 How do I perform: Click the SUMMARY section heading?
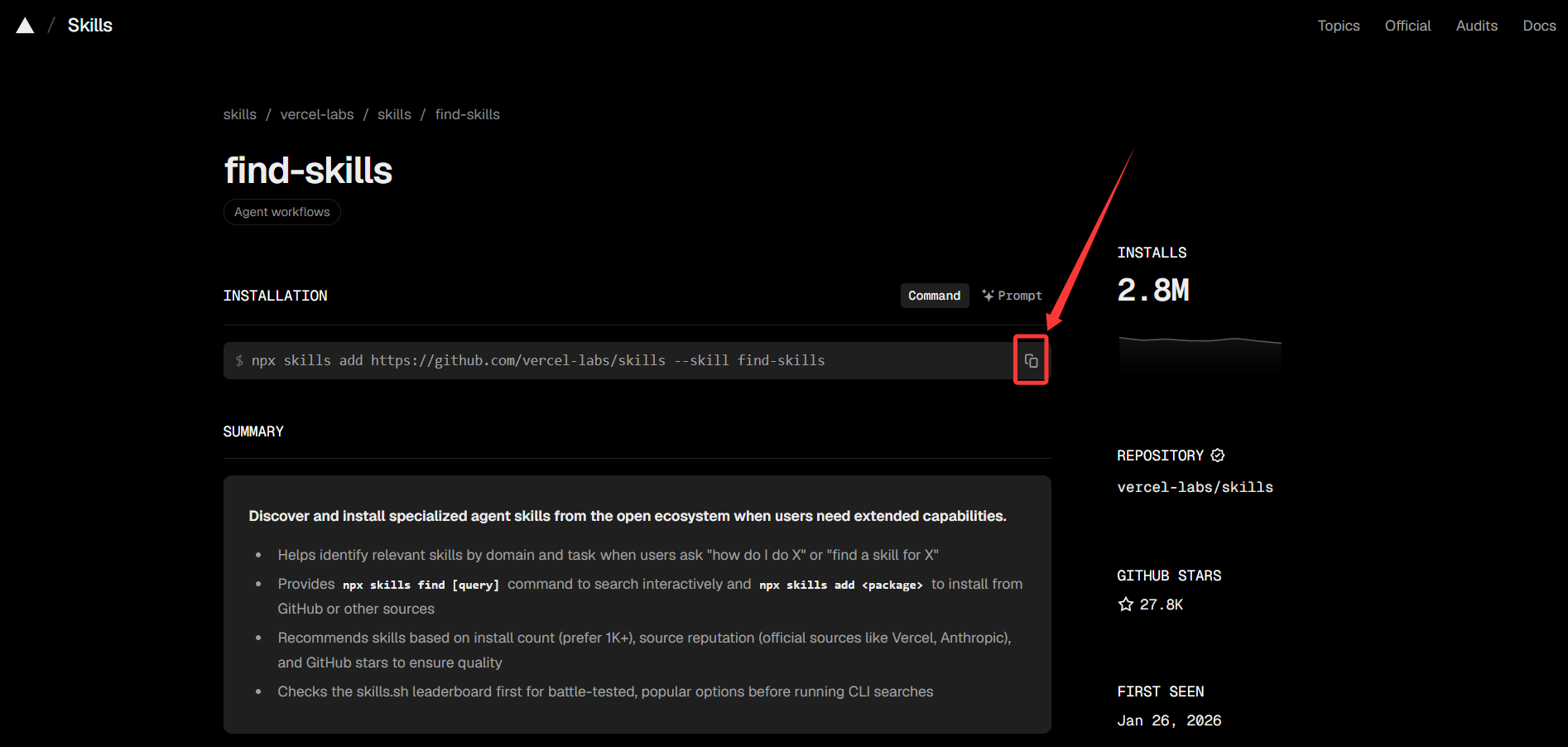coord(253,431)
